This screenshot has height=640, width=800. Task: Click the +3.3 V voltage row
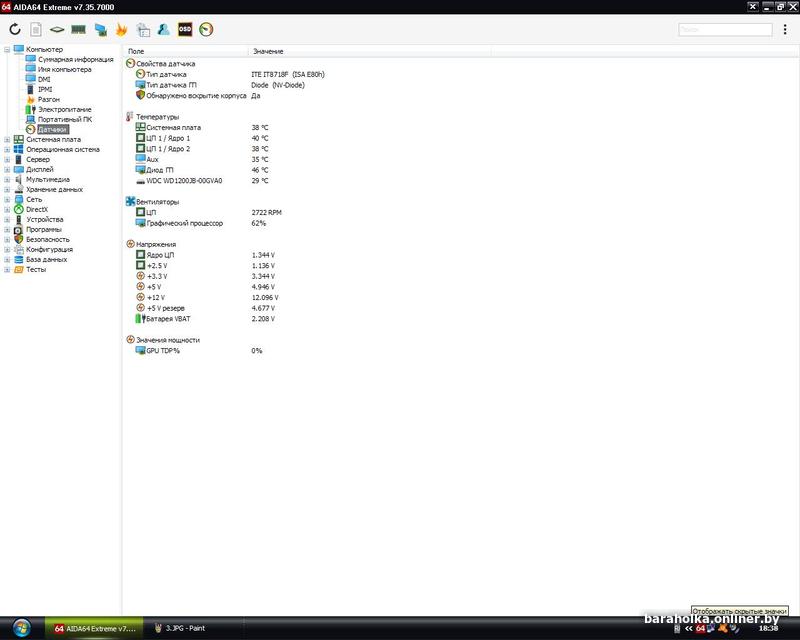point(205,277)
